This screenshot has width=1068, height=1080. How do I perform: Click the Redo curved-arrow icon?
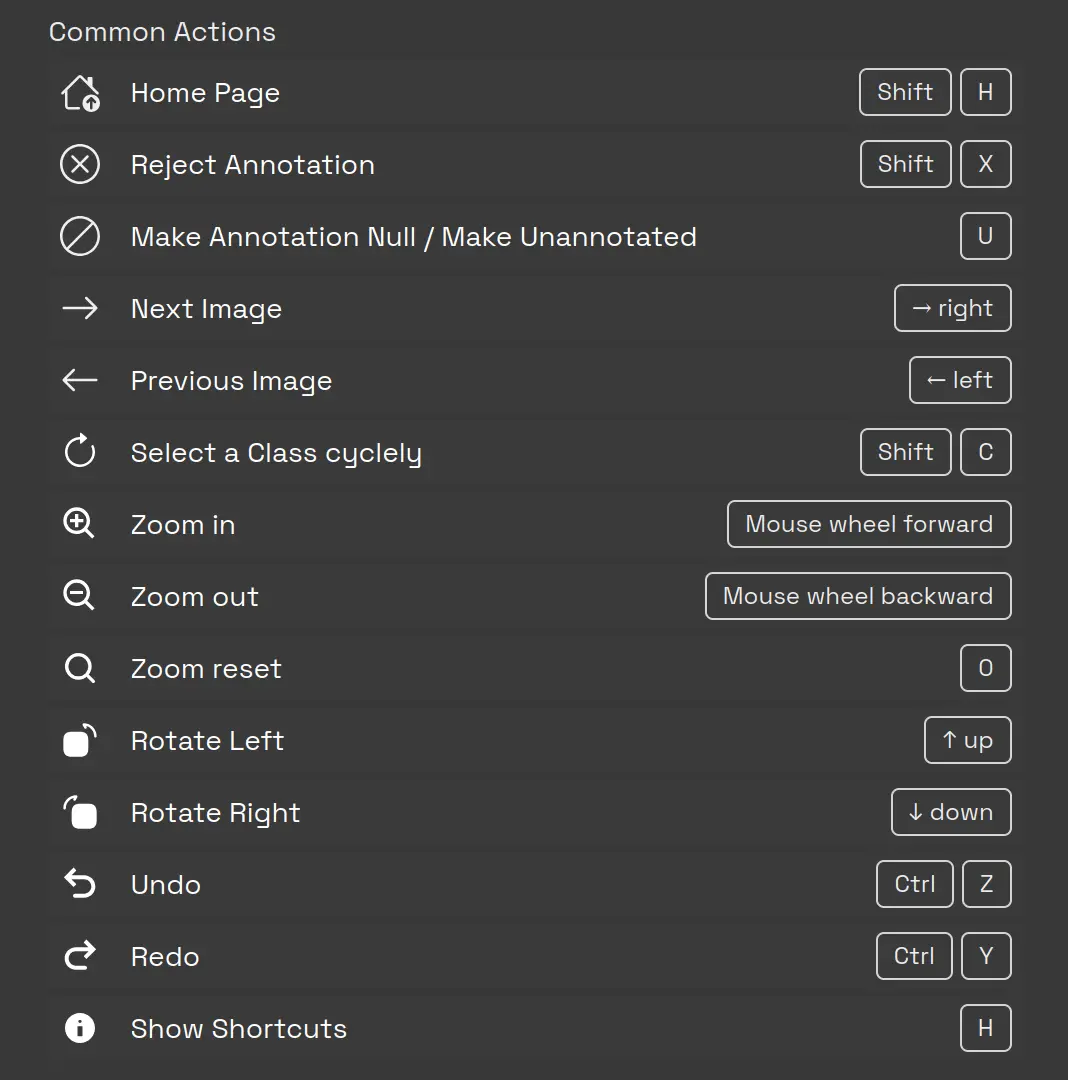point(80,956)
